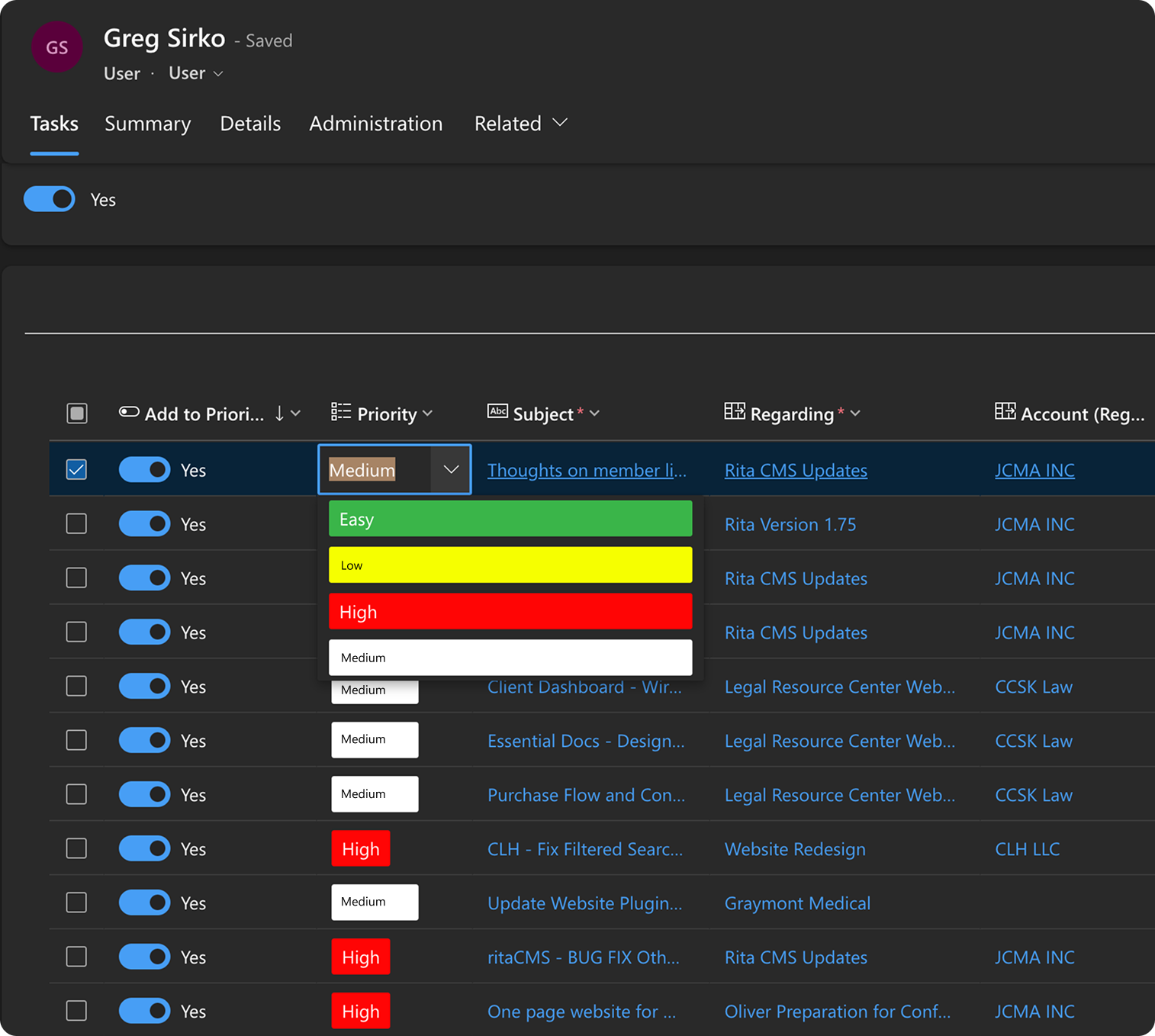Click the Add to Priority toggle column icon
1155x1036 pixels.
[x=129, y=413]
